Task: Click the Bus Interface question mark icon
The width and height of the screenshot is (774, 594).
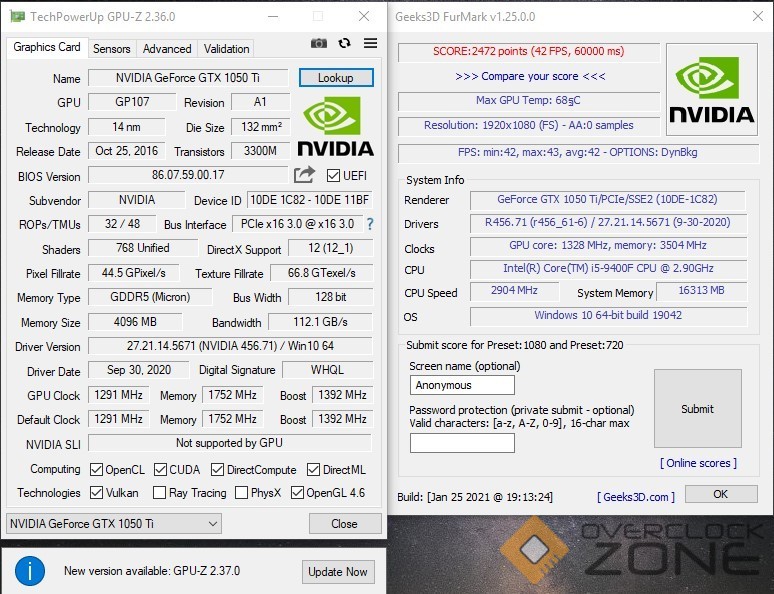Action: [x=370, y=224]
